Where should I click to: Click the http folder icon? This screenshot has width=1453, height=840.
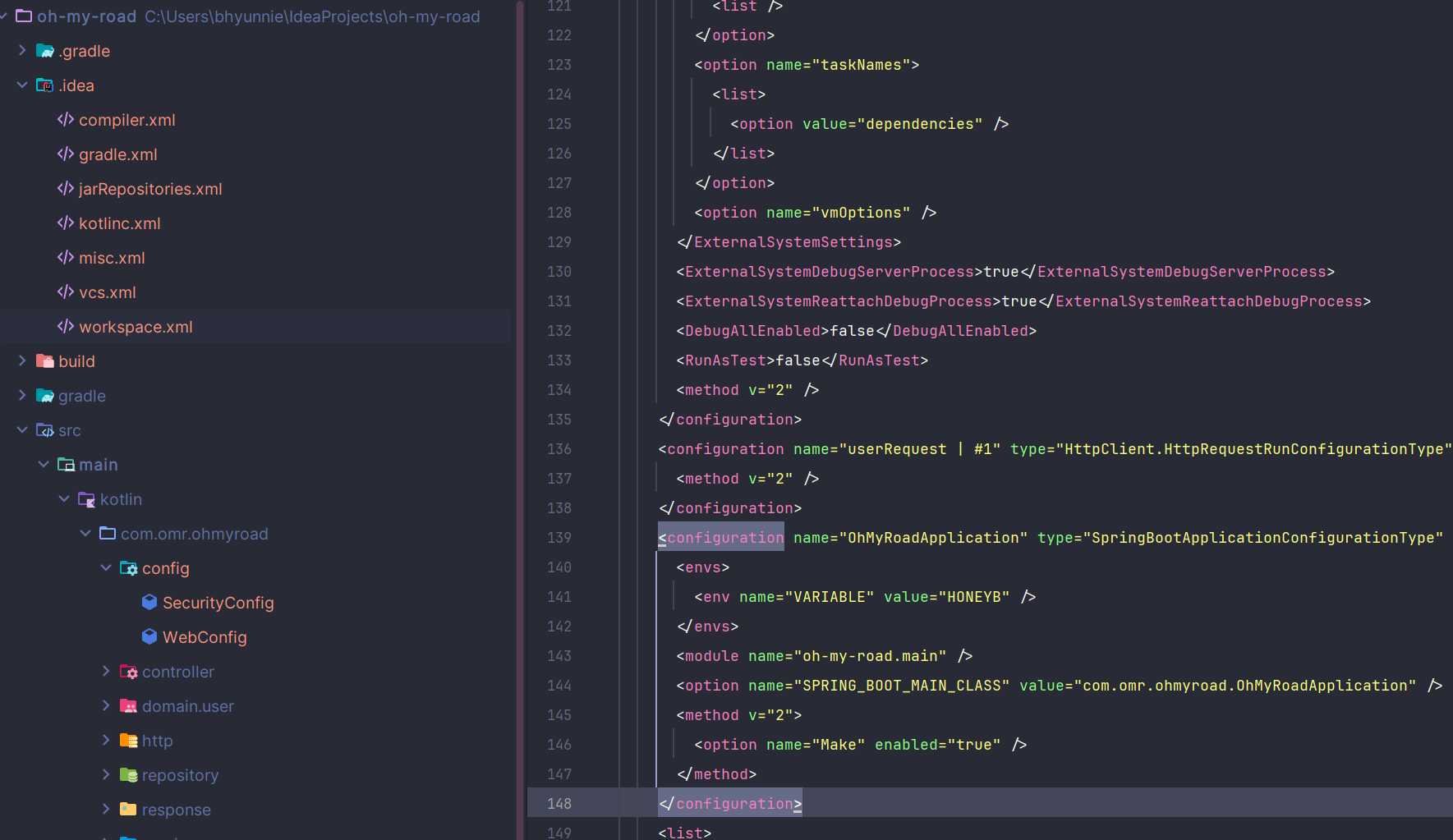tap(129, 741)
